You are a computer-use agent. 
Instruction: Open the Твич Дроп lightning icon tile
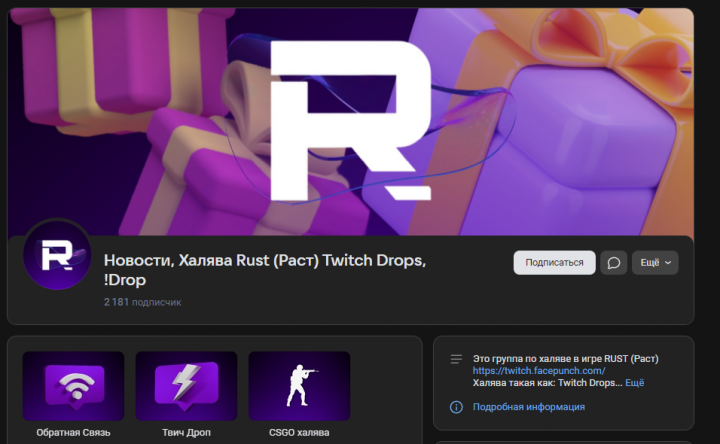[186, 386]
